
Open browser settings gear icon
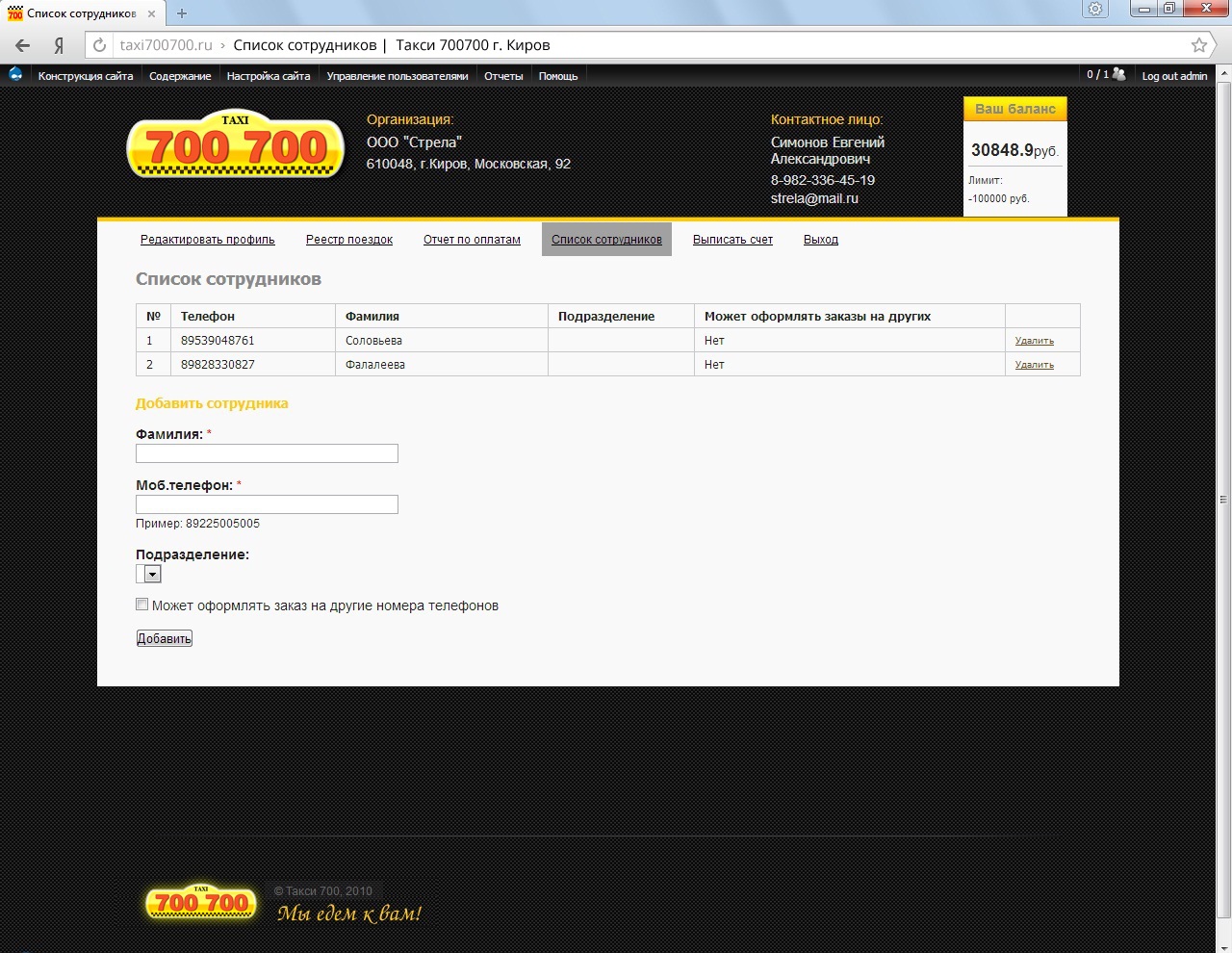click(1095, 9)
